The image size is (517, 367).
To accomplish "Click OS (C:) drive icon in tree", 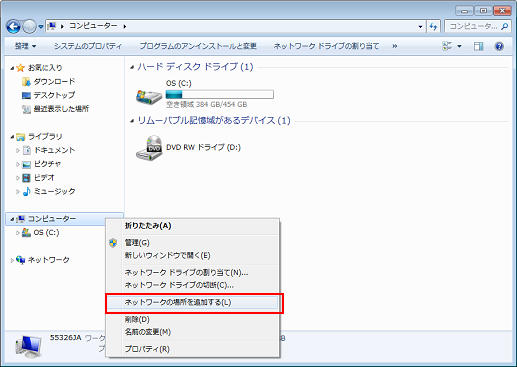I will click(x=27, y=232).
